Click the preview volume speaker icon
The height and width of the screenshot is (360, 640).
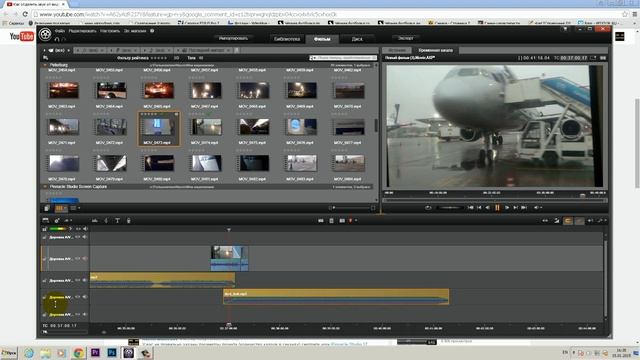(x=536, y=207)
